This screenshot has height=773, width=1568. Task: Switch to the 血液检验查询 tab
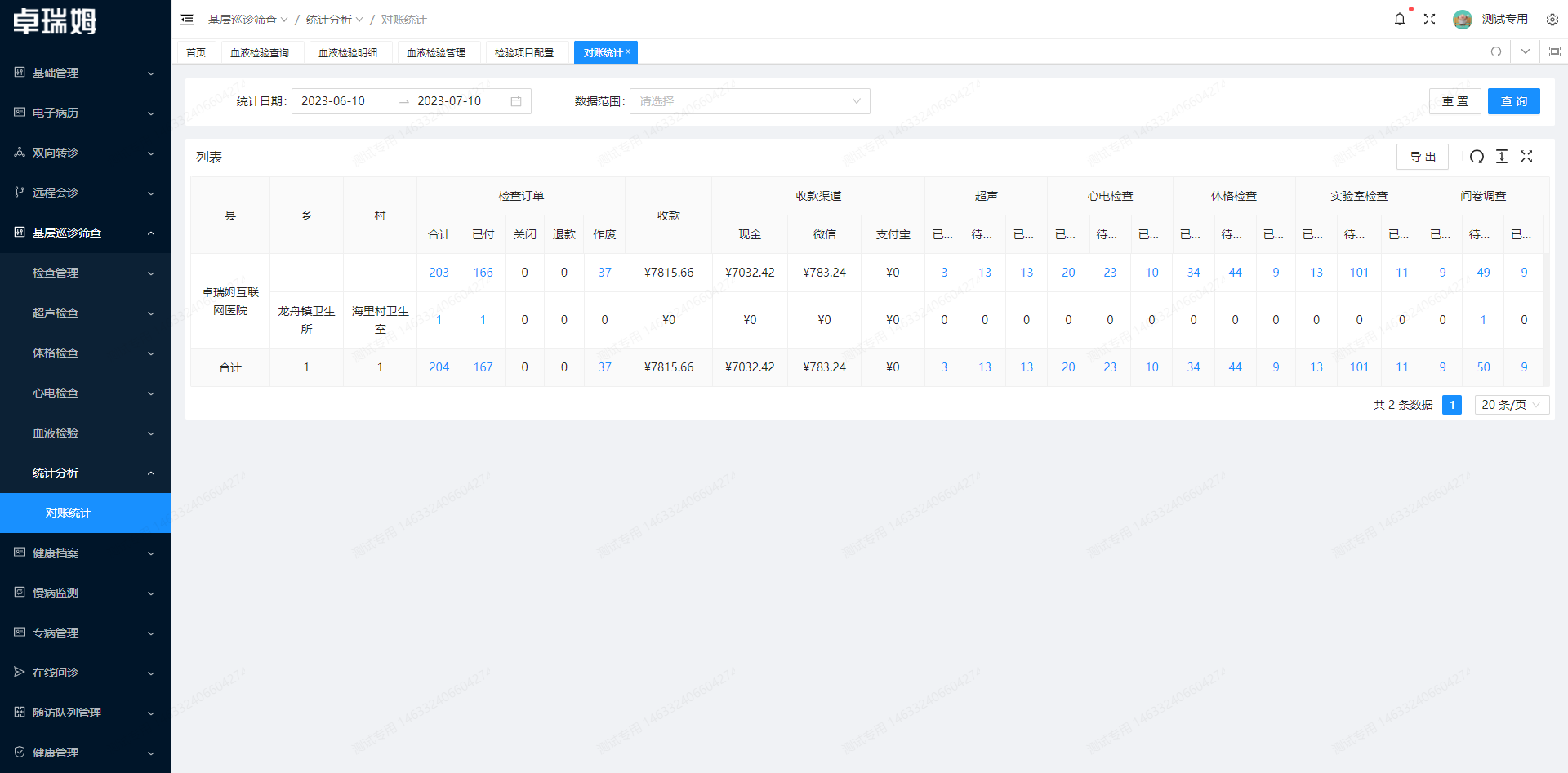tap(260, 52)
